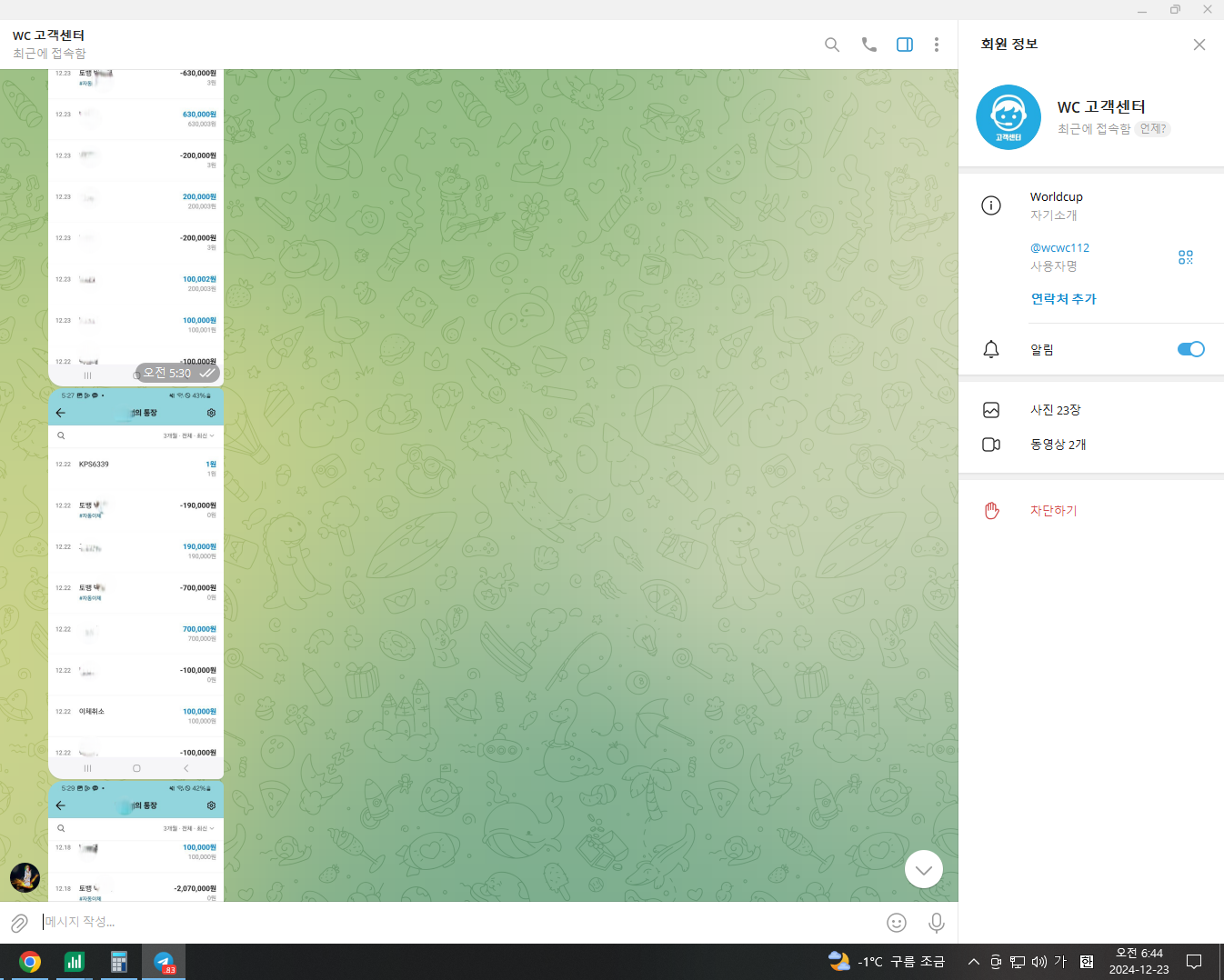
Task: Open Chrome from the taskbar
Action: [30, 962]
